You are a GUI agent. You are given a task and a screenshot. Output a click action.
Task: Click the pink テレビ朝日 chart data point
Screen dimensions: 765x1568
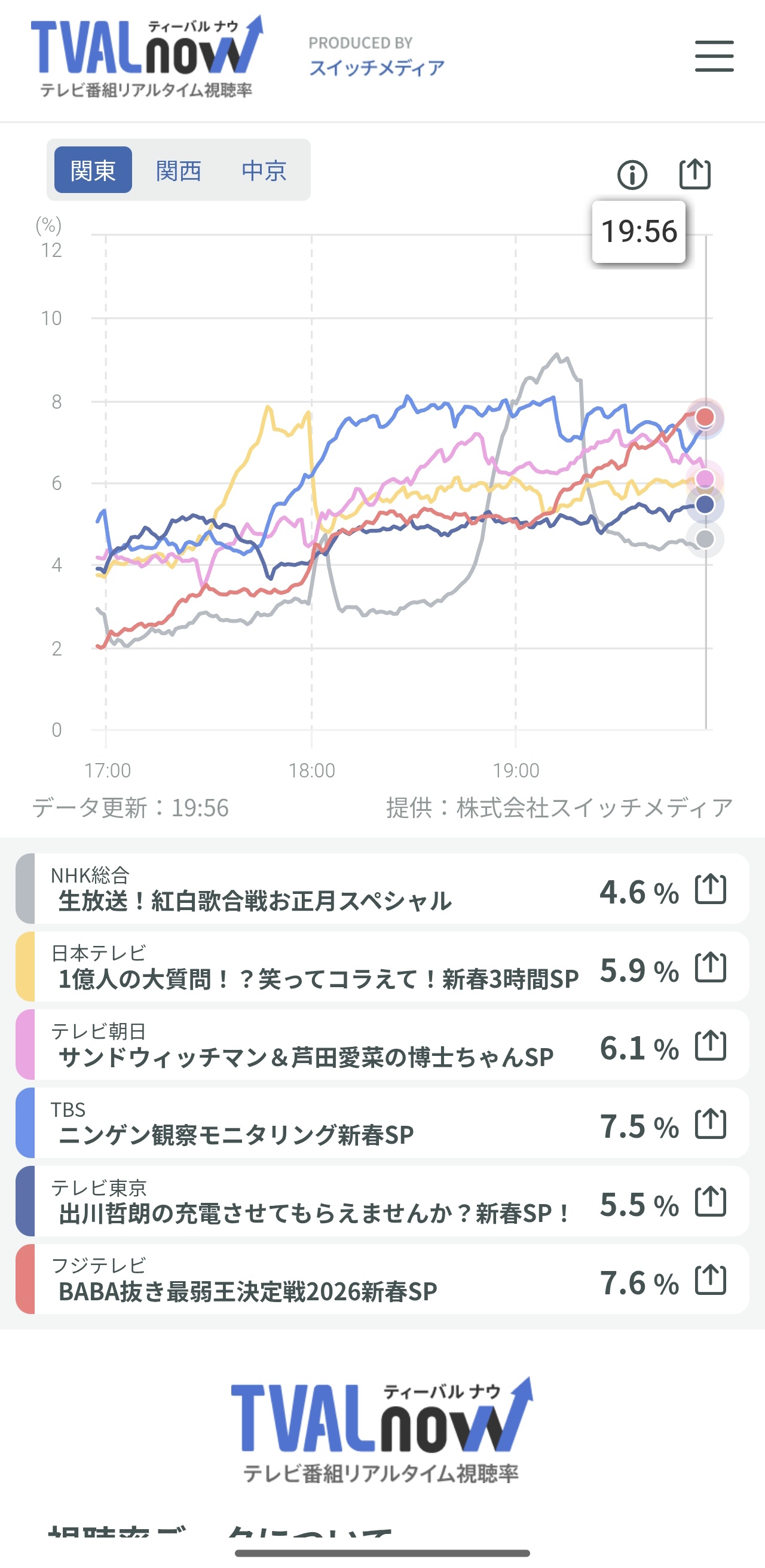click(x=705, y=479)
